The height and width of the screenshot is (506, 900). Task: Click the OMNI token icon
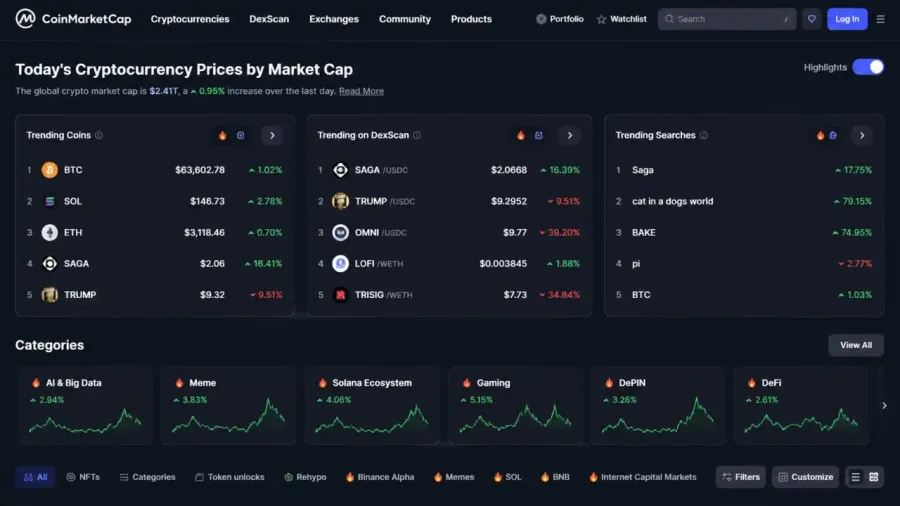click(340, 232)
